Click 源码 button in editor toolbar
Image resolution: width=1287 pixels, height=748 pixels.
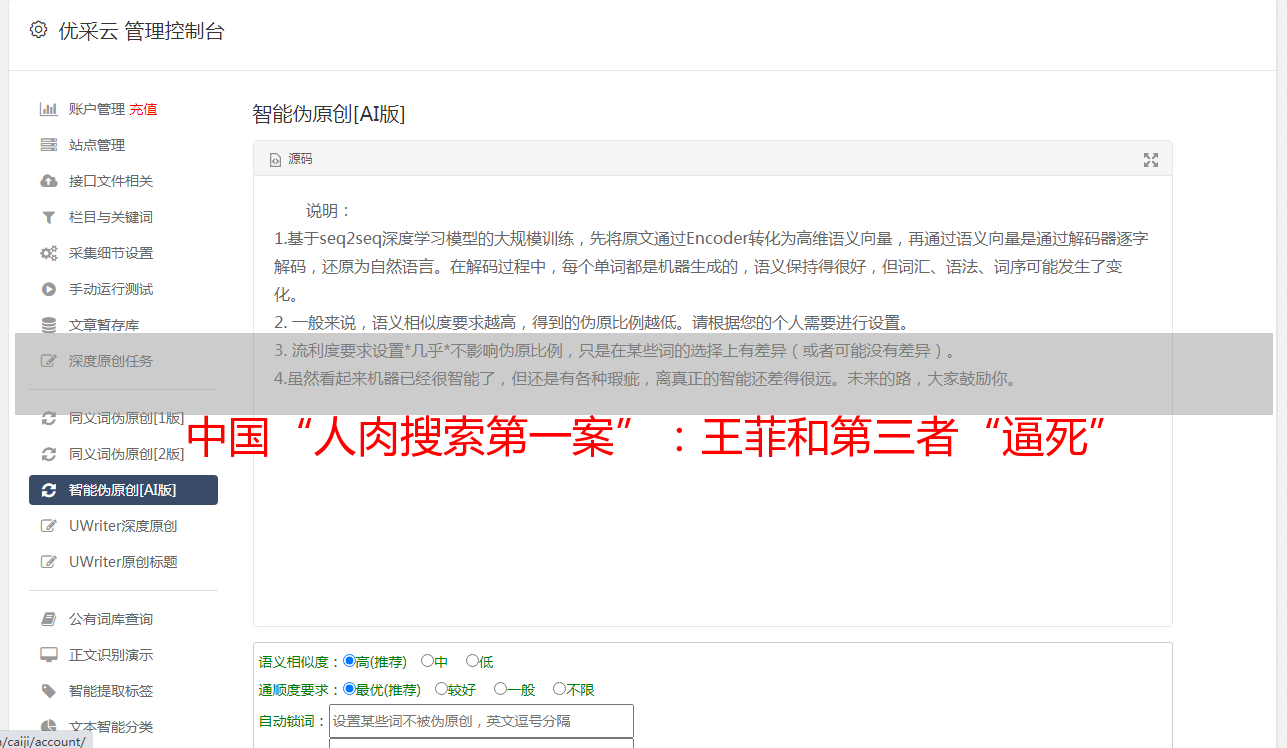coord(291,160)
